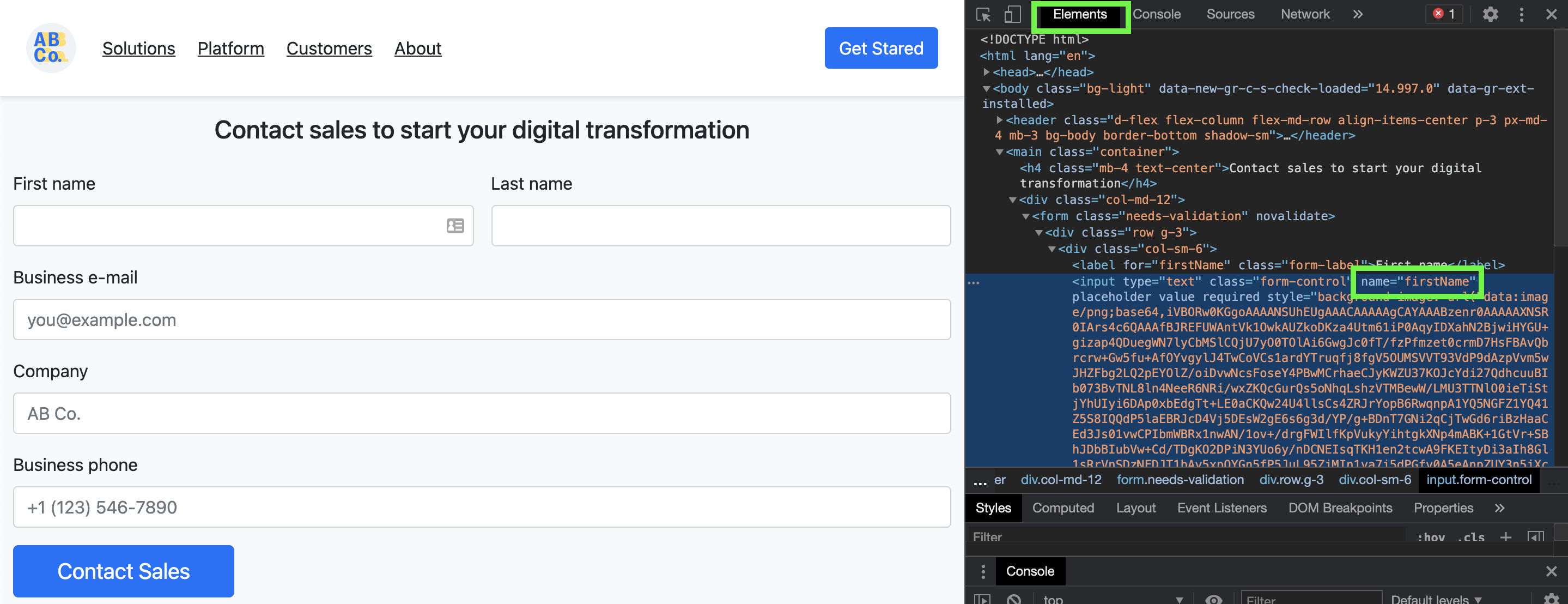Click the three dots beside selected input row
The image size is (1568, 604).
click(x=973, y=283)
